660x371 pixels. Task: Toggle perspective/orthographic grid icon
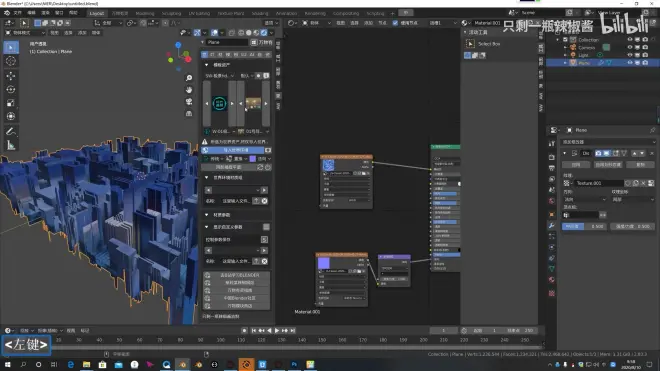pyautogui.click(x=189, y=113)
